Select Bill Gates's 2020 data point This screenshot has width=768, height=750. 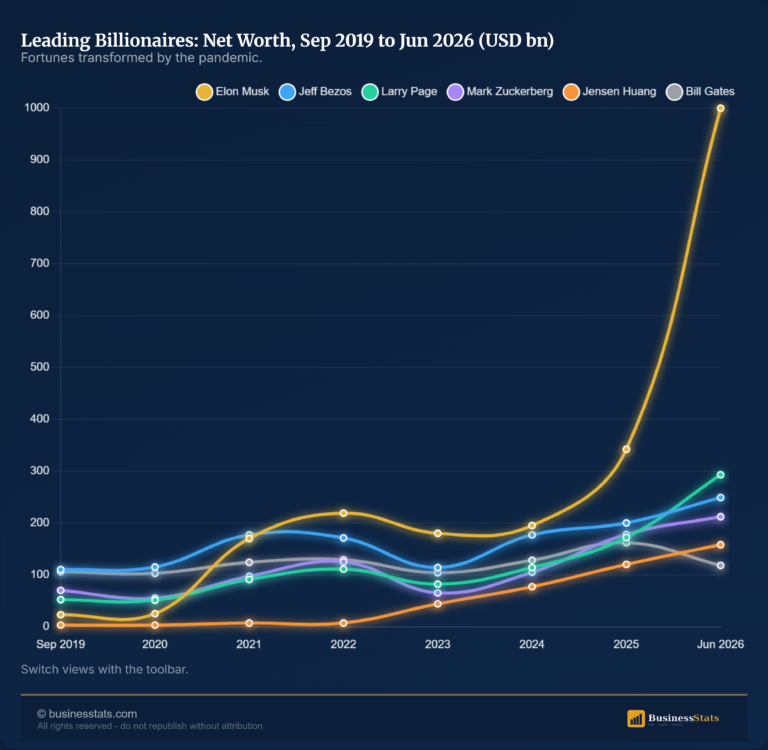155,573
